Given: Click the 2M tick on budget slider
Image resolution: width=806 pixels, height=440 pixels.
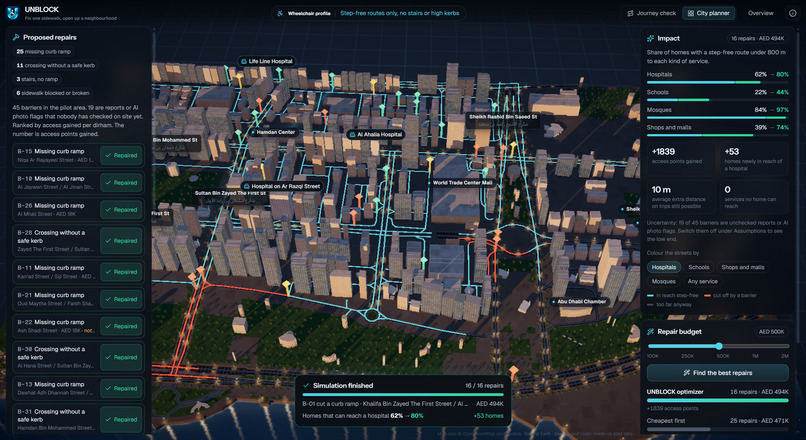Looking at the screenshot, I should (785, 356).
